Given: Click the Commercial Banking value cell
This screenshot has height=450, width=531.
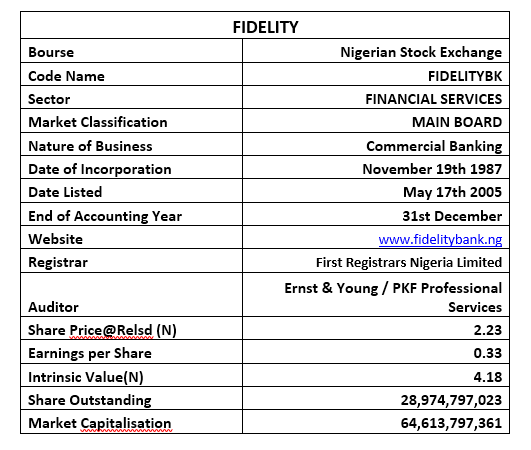Looking at the screenshot, I should point(376,144).
